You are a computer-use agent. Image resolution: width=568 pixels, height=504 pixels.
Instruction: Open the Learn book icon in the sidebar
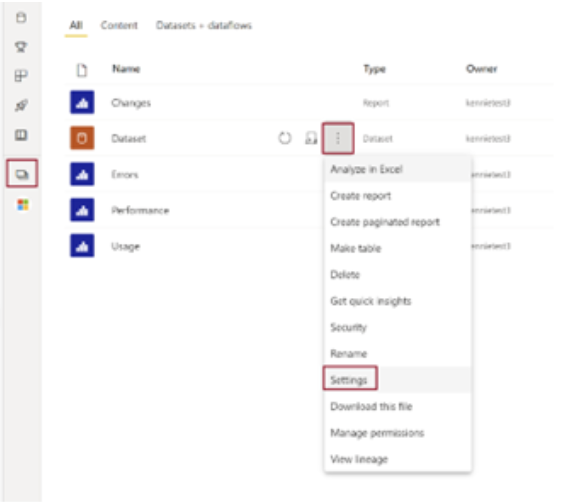(21, 135)
